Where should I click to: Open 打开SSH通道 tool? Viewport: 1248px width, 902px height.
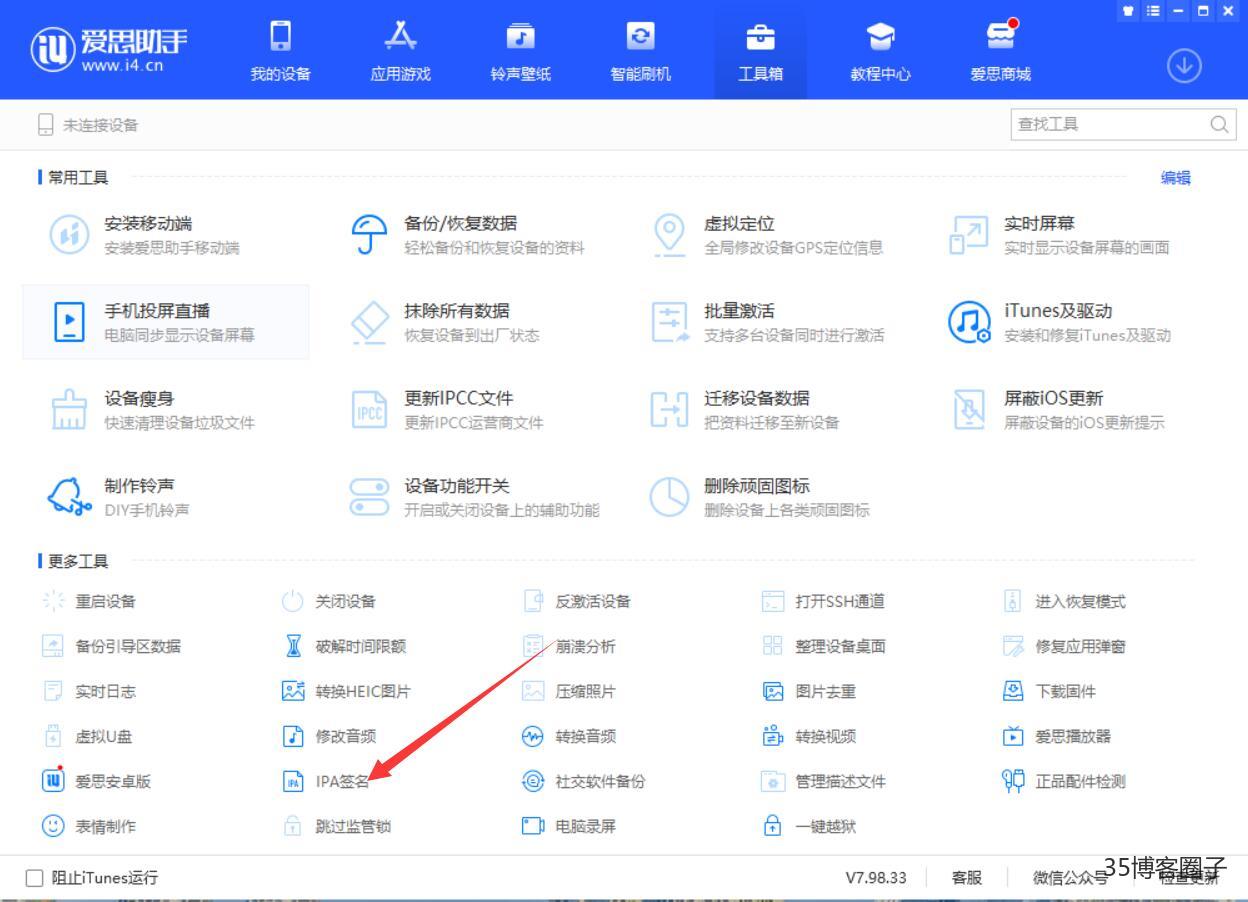(x=824, y=601)
